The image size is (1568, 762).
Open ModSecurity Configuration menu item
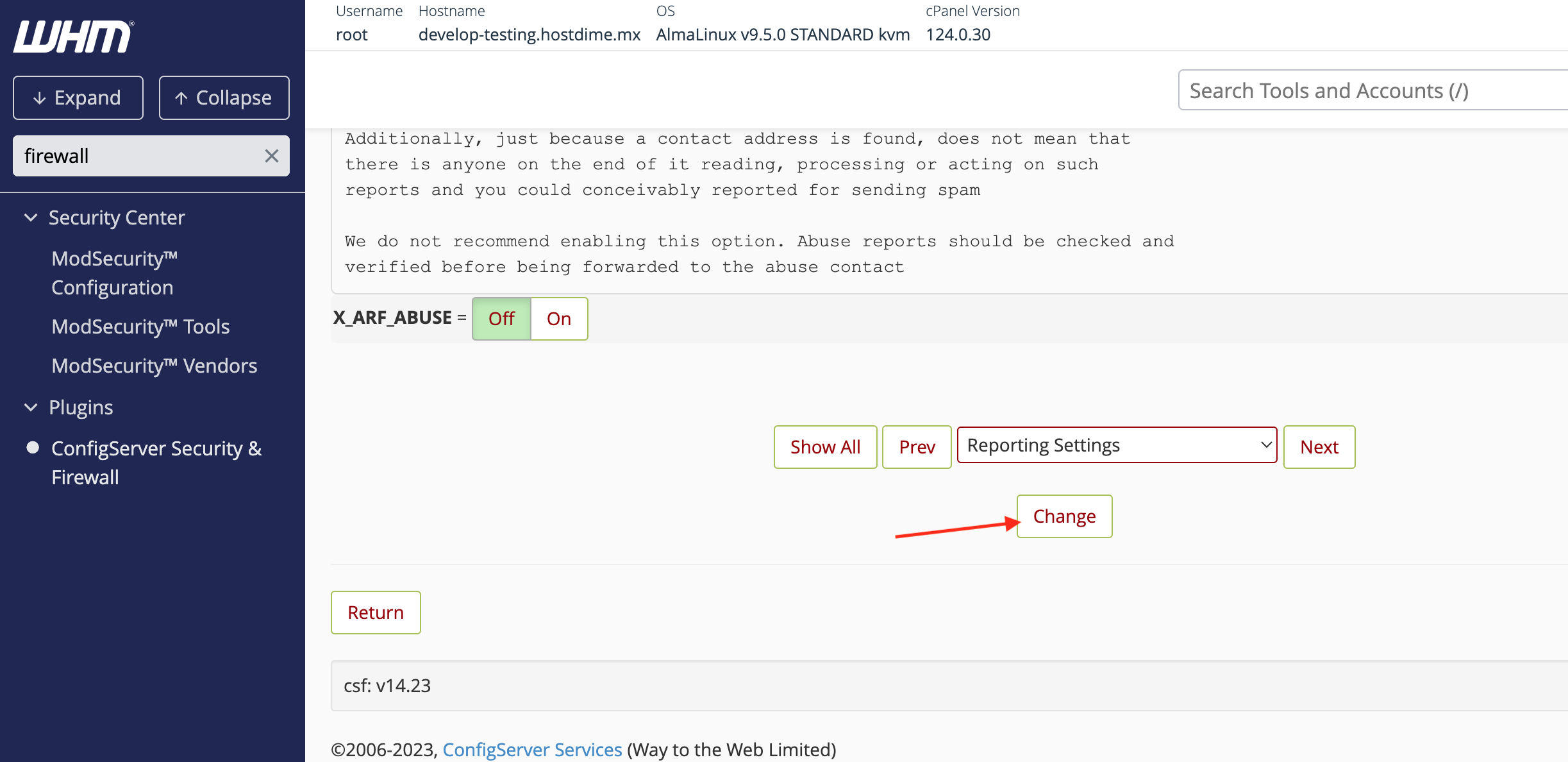click(x=114, y=273)
